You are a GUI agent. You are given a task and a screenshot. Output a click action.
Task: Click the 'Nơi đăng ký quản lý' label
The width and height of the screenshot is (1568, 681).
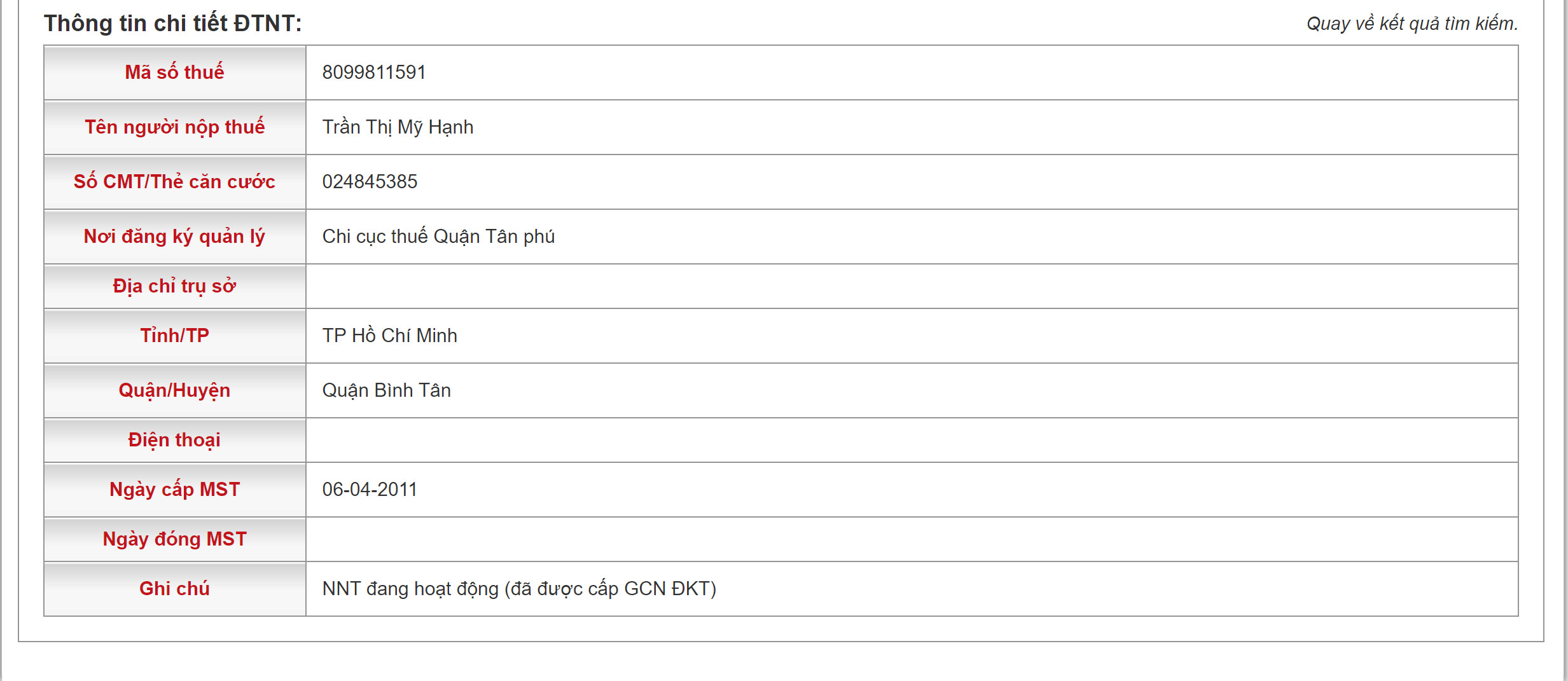(x=174, y=237)
